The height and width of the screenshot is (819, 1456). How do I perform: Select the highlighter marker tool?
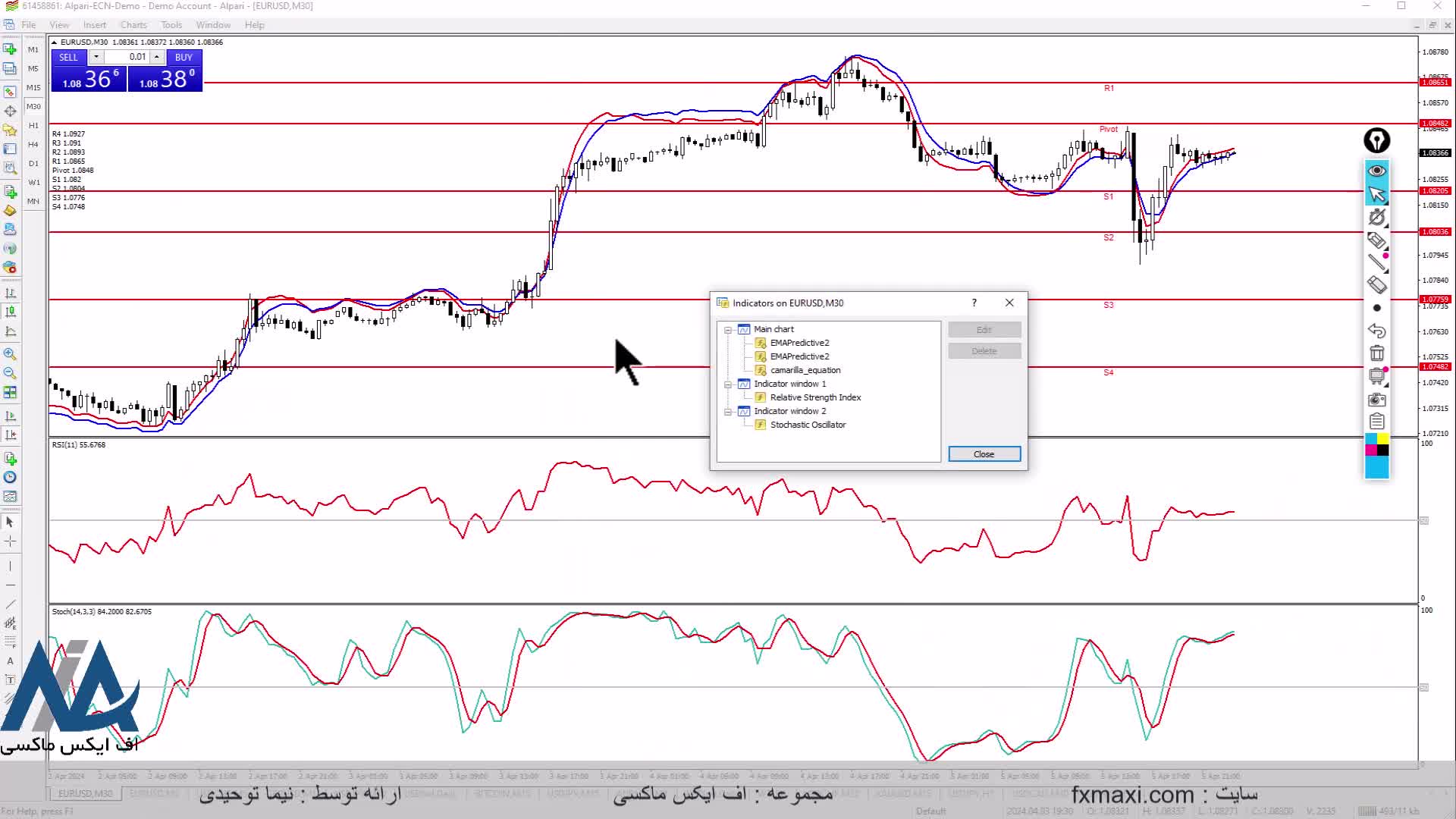1376,241
